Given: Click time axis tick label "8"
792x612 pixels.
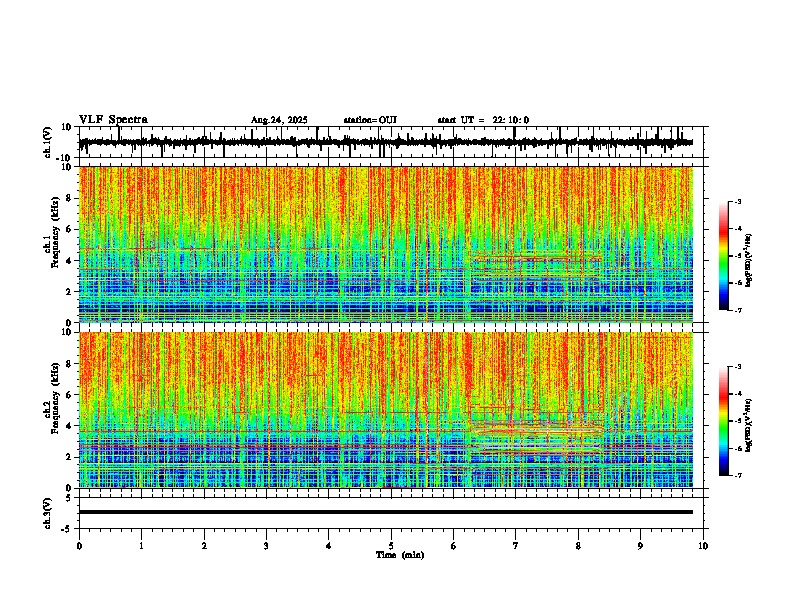Looking at the screenshot, I should 578,546.
